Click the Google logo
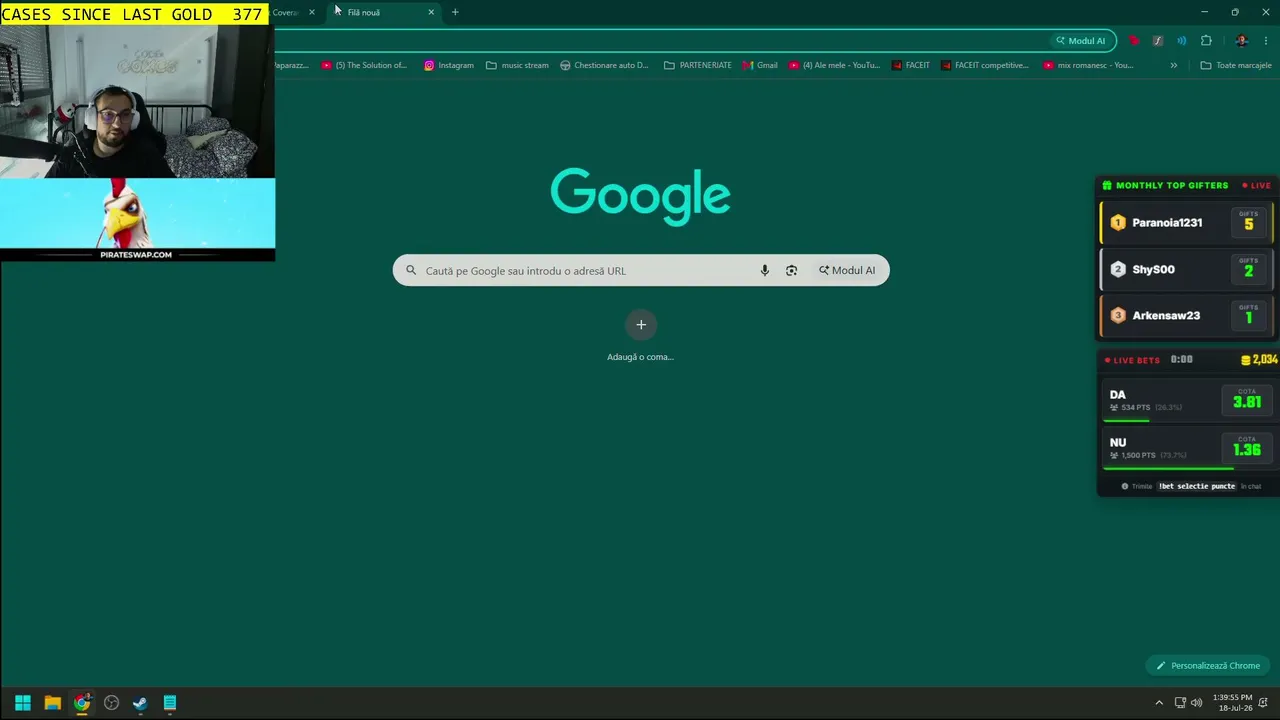The width and height of the screenshot is (1280, 720). (x=640, y=195)
